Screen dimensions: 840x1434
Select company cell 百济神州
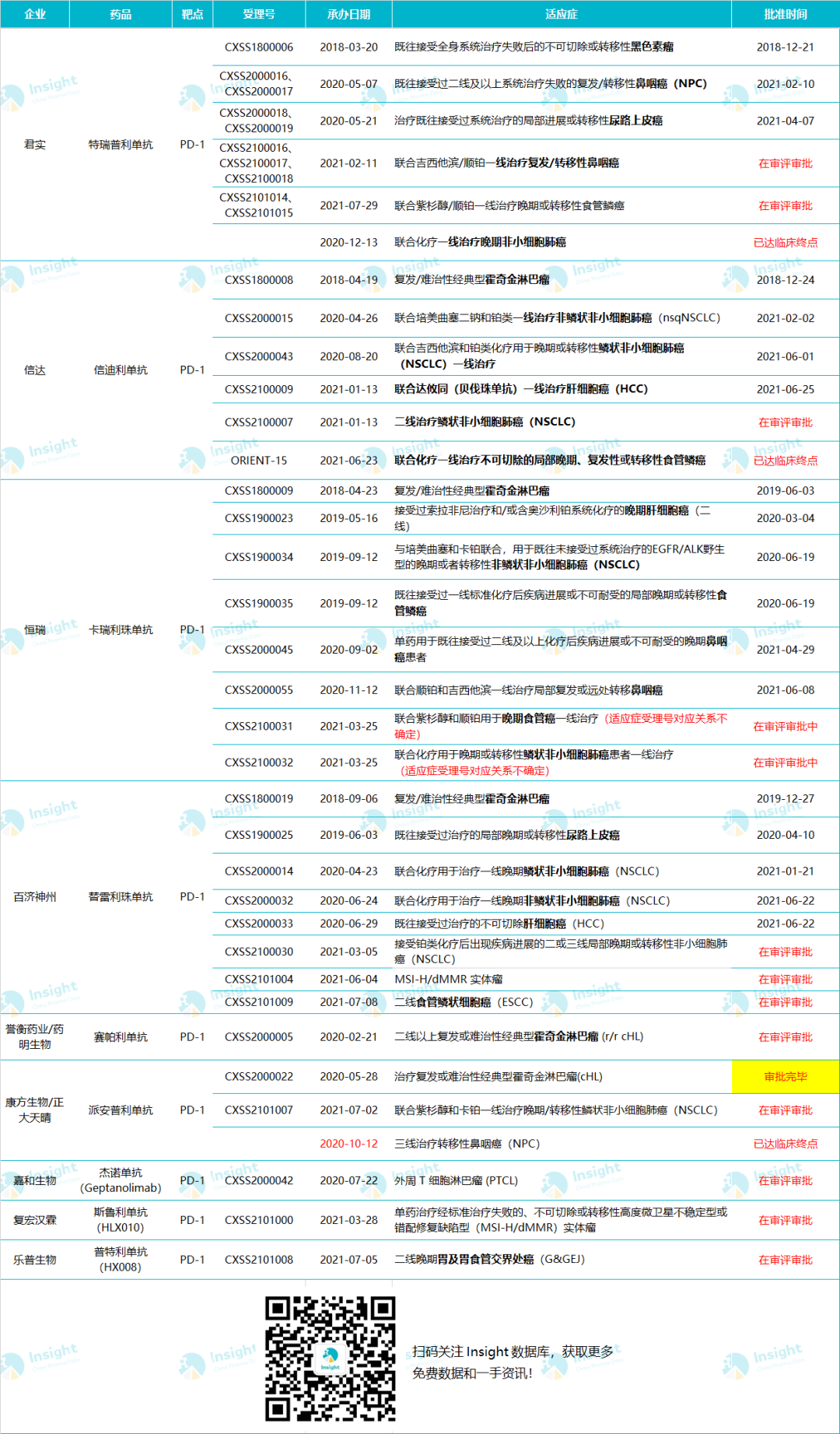pos(35,897)
